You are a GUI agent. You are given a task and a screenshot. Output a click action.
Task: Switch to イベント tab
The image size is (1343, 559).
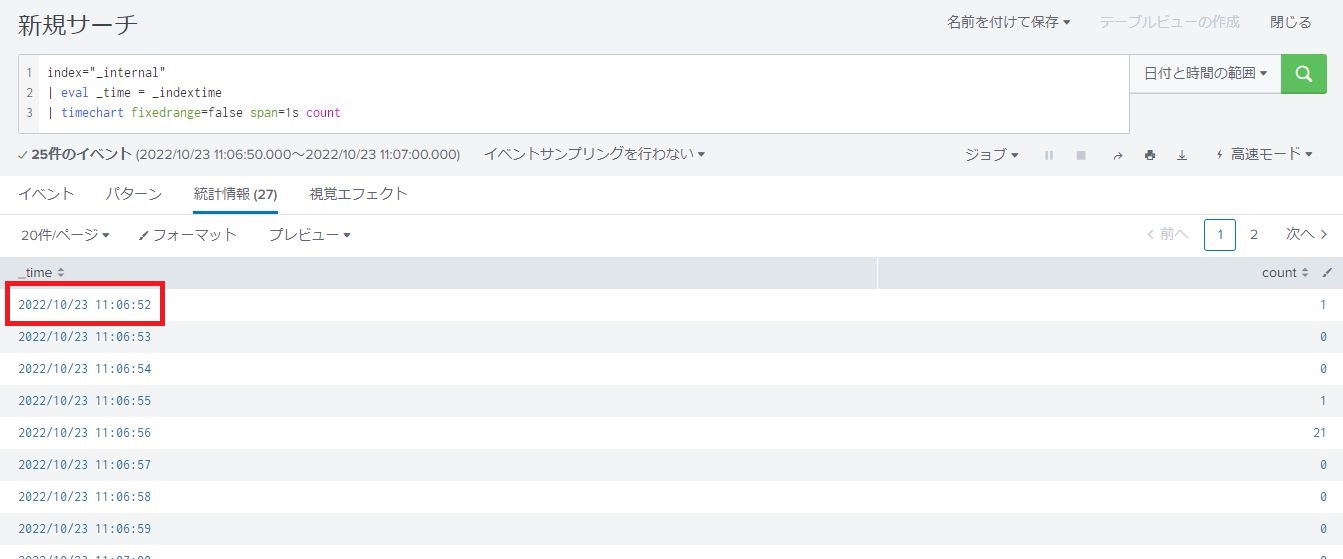coord(46,194)
